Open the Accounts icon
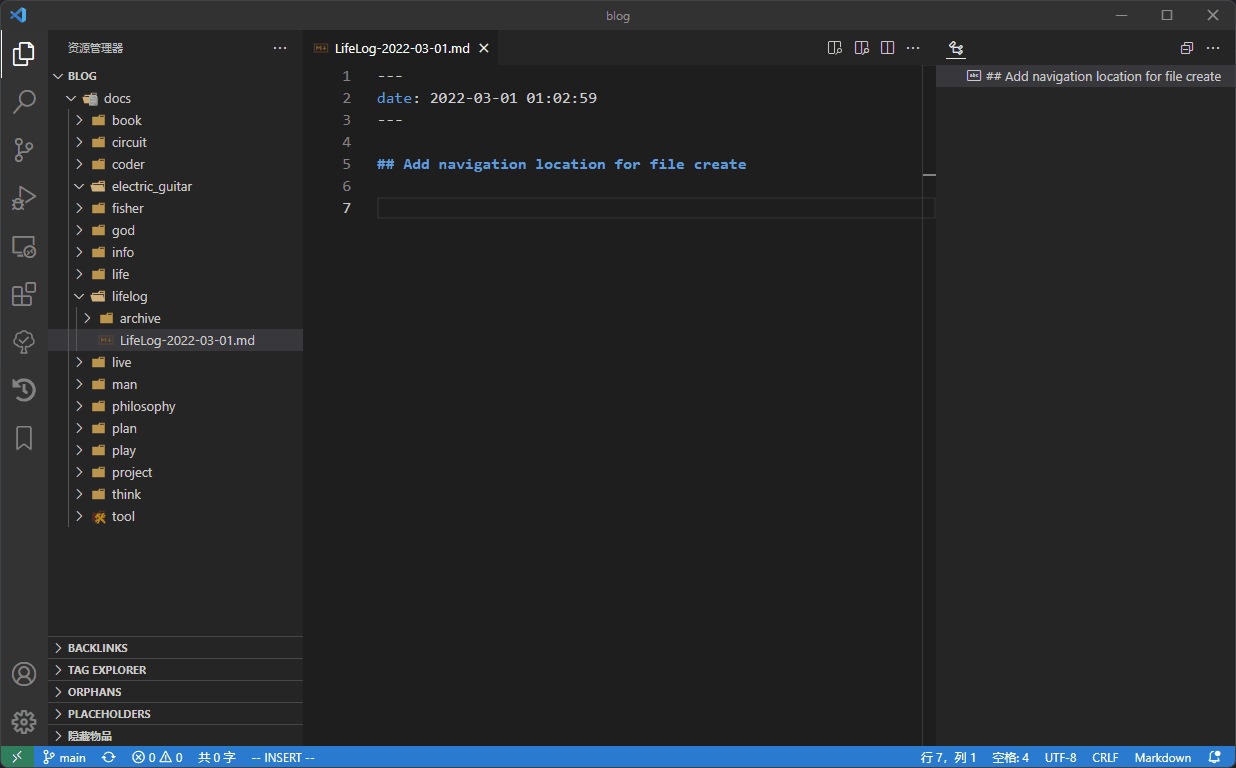This screenshot has width=1236, height=768. coord(24,674)
